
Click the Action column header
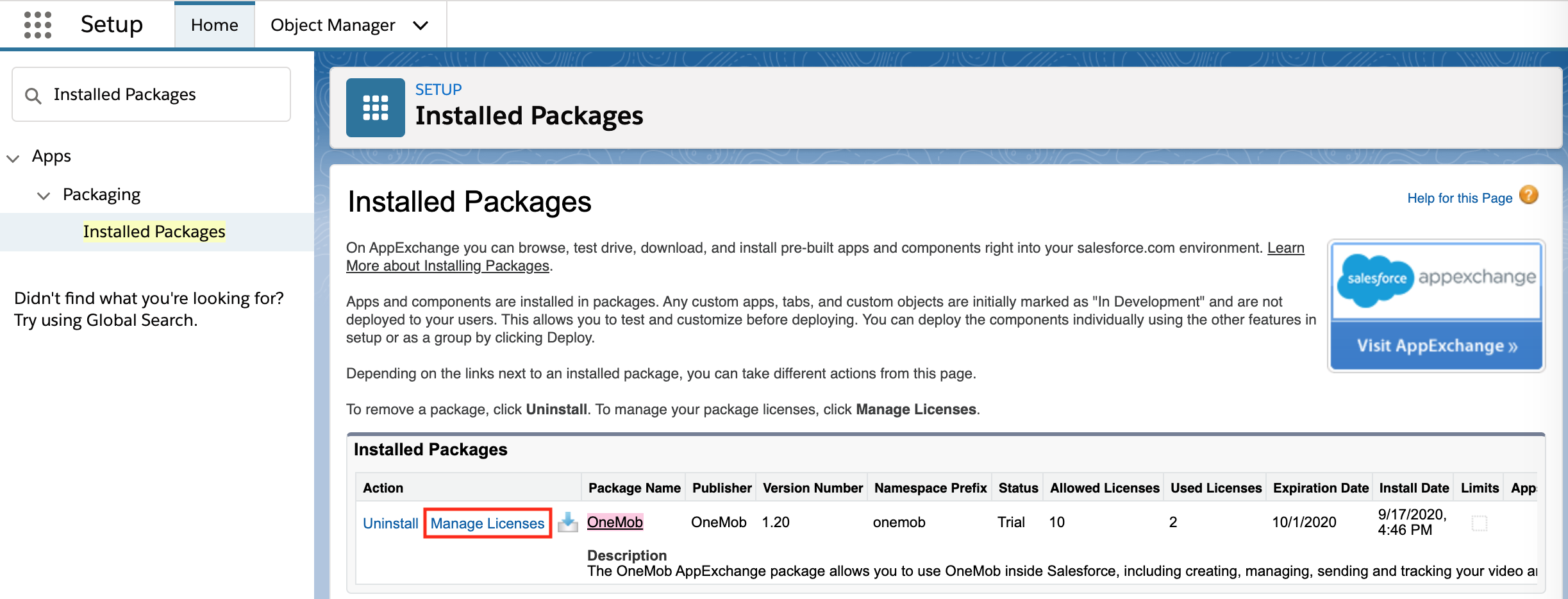click(469, 488)
